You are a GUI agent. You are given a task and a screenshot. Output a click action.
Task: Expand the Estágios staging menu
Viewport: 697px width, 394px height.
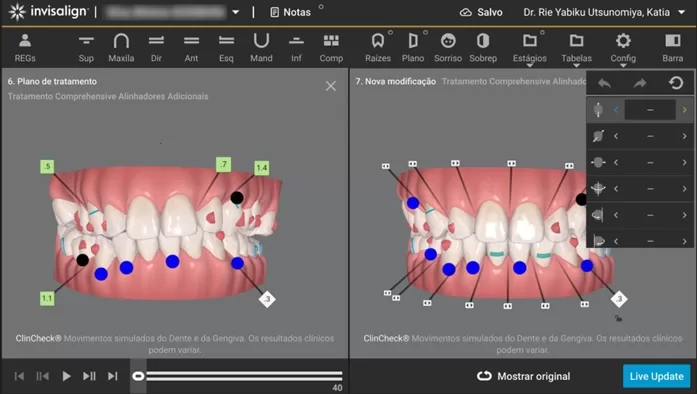point(529,49)
